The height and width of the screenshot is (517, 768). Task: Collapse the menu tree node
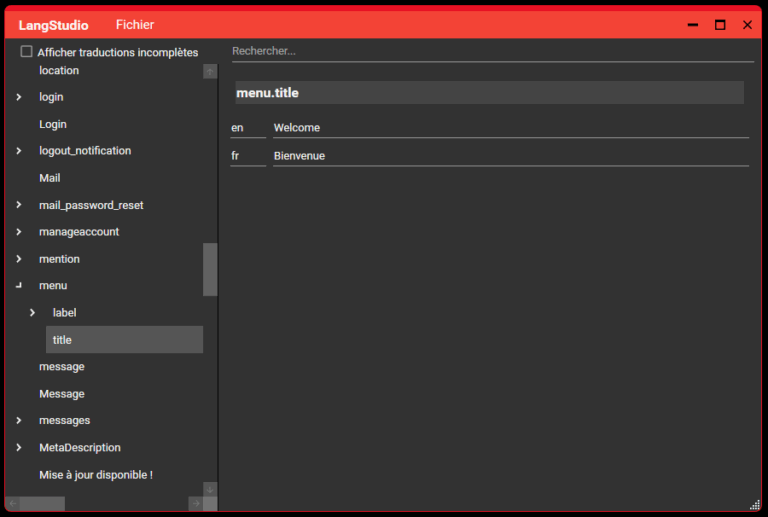click(x=19, y=286)
